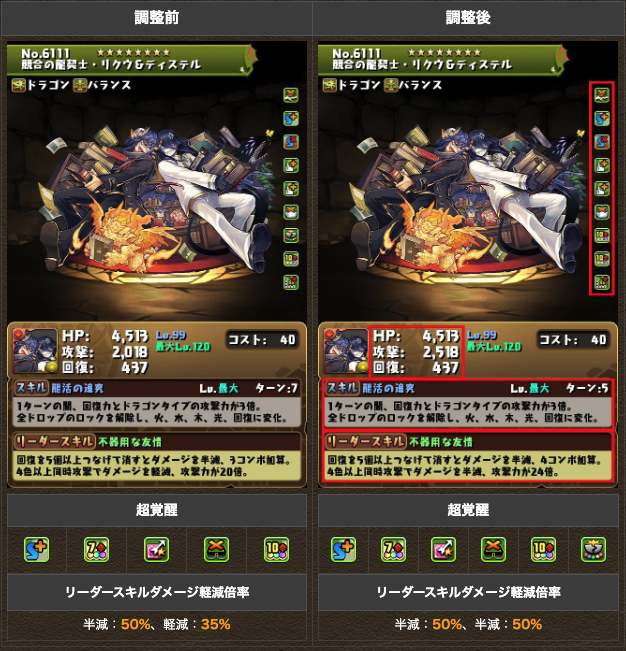Click the リーダースキル 不器用な友情 header in the 調整後 panel
This screenshot has height=651, width=626.
click(x=467, y=442)
